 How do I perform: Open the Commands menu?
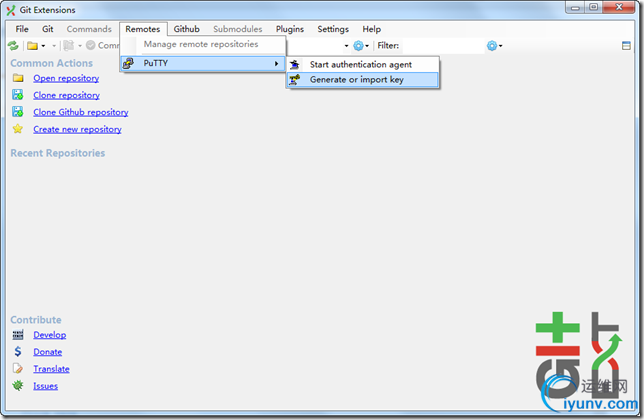click(x=89, y=29)
